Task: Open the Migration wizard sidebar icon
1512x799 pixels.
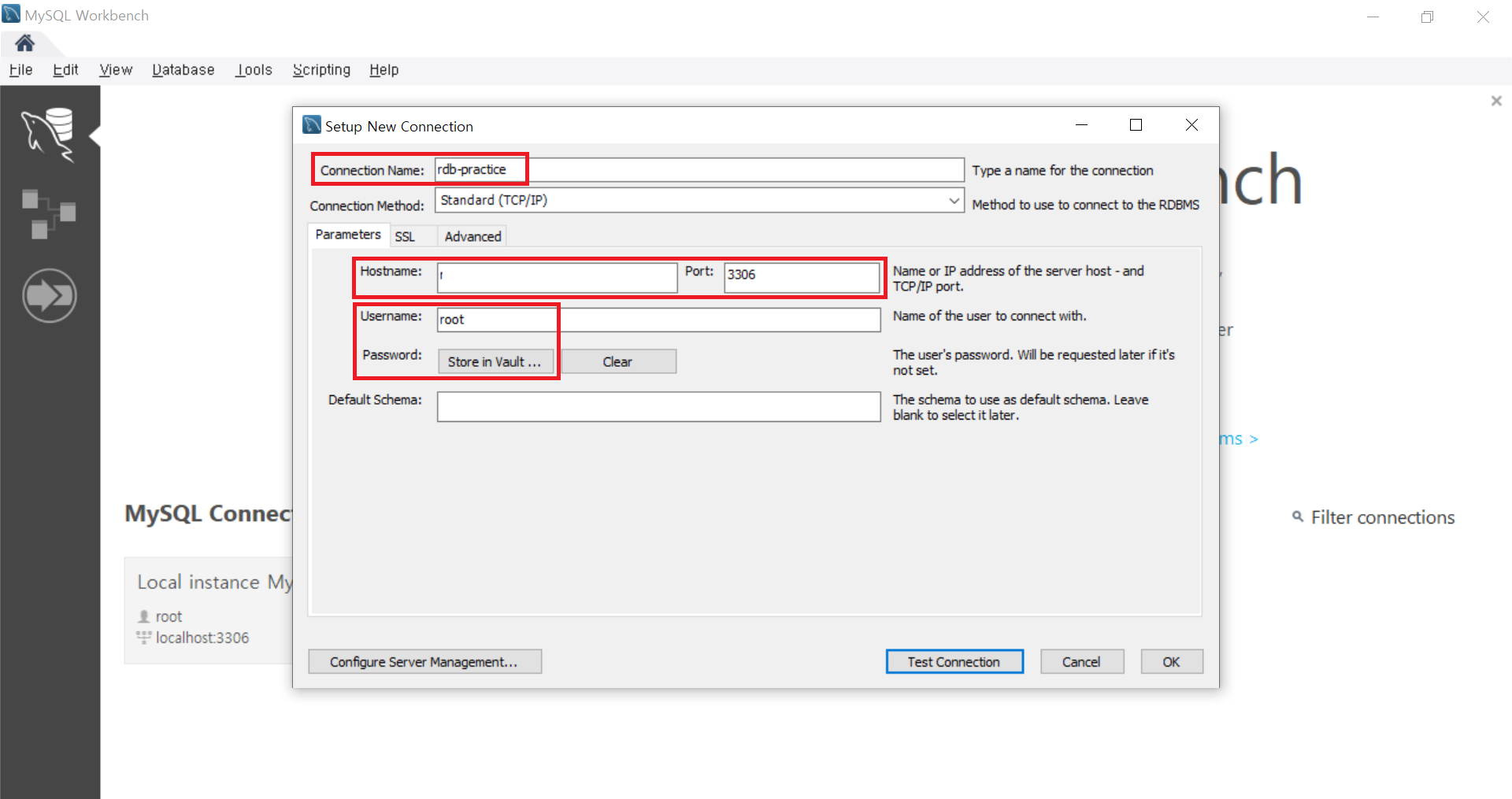Action: pyautogui.click(x=50, y=296)
